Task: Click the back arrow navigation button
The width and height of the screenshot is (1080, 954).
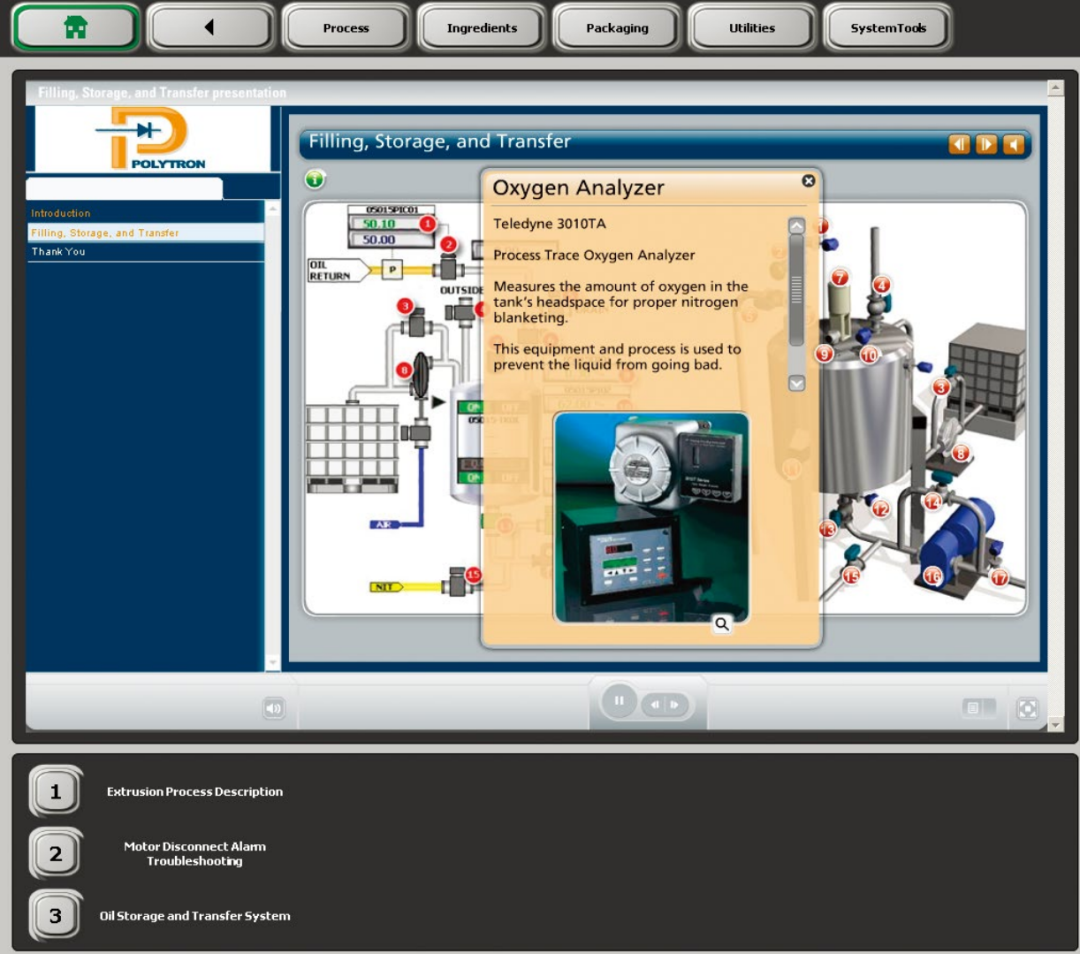Action: (x=210, y=28)
